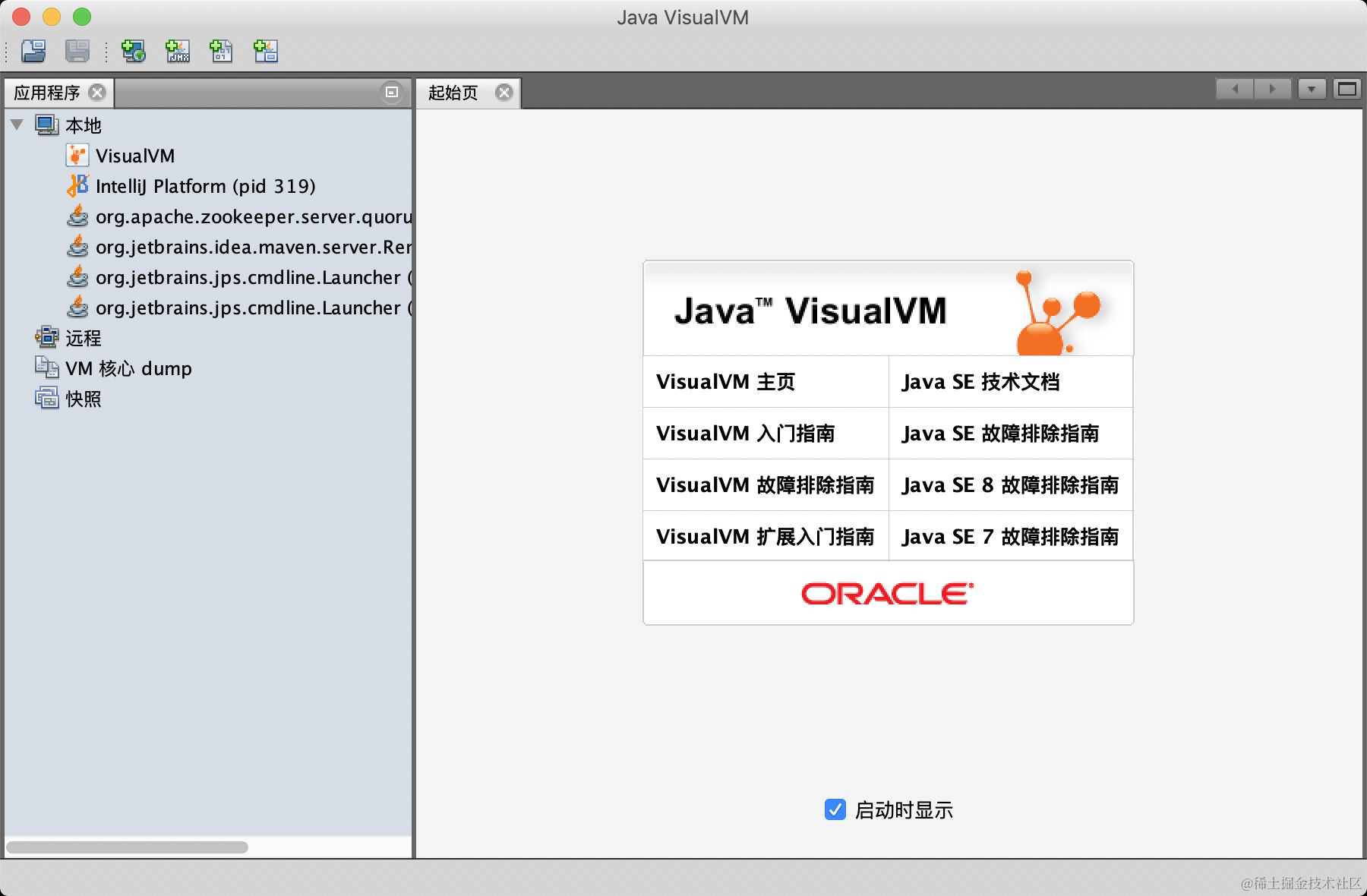Toggle the 启动时显示 checkbox
This screenshot has height=896, width=1367.
point(835,809)
